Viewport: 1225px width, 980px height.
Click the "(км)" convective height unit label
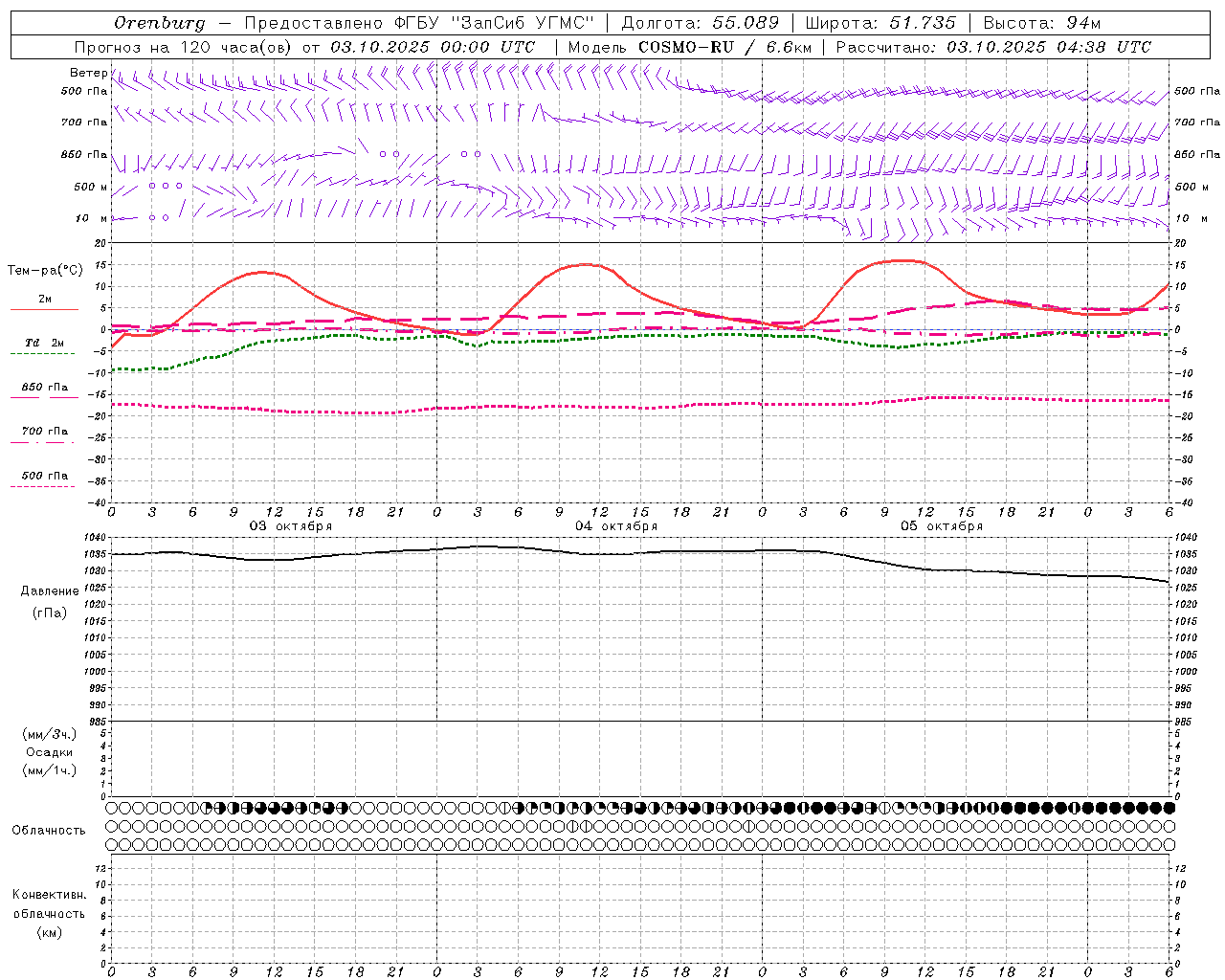(x=50, y=932)
